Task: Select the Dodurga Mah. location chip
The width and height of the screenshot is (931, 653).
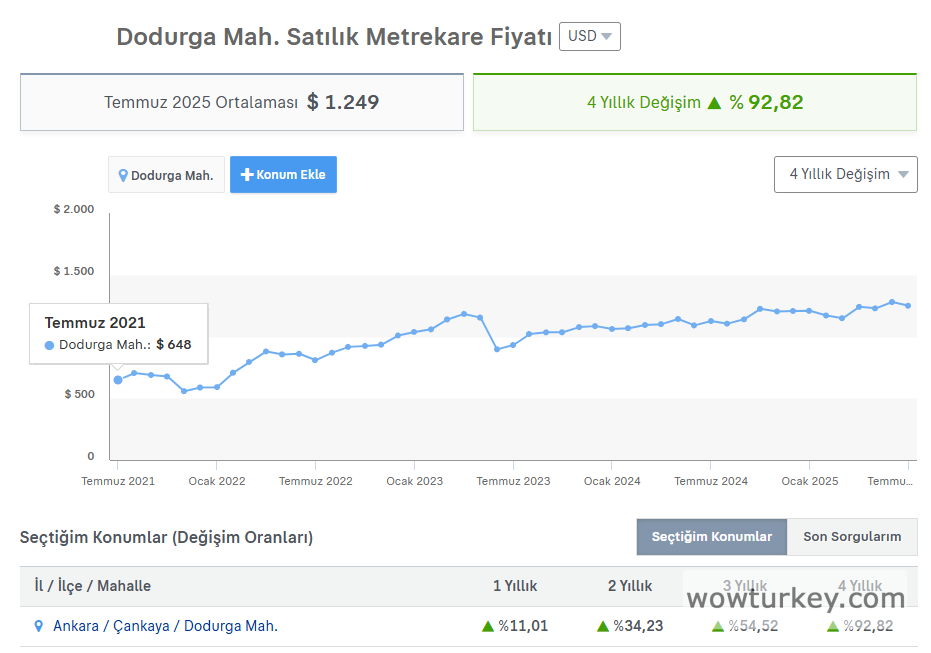Action: 166,175
